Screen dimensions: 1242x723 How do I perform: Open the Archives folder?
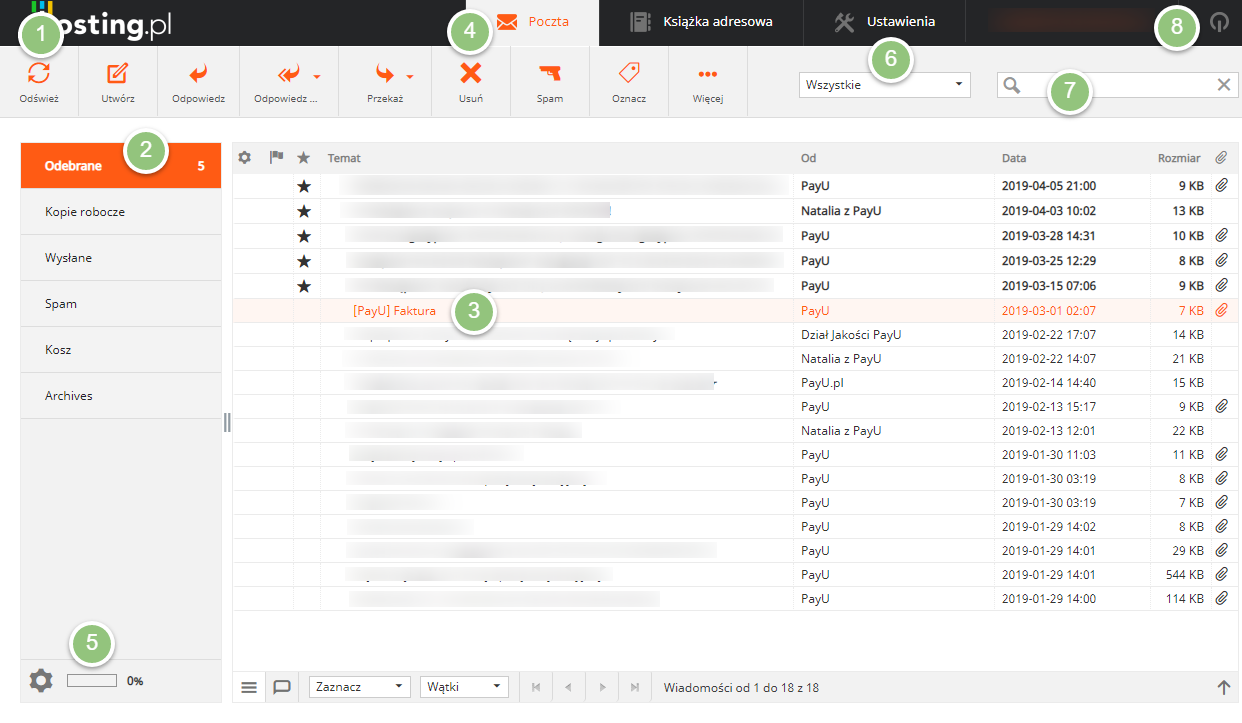(121, 396)
